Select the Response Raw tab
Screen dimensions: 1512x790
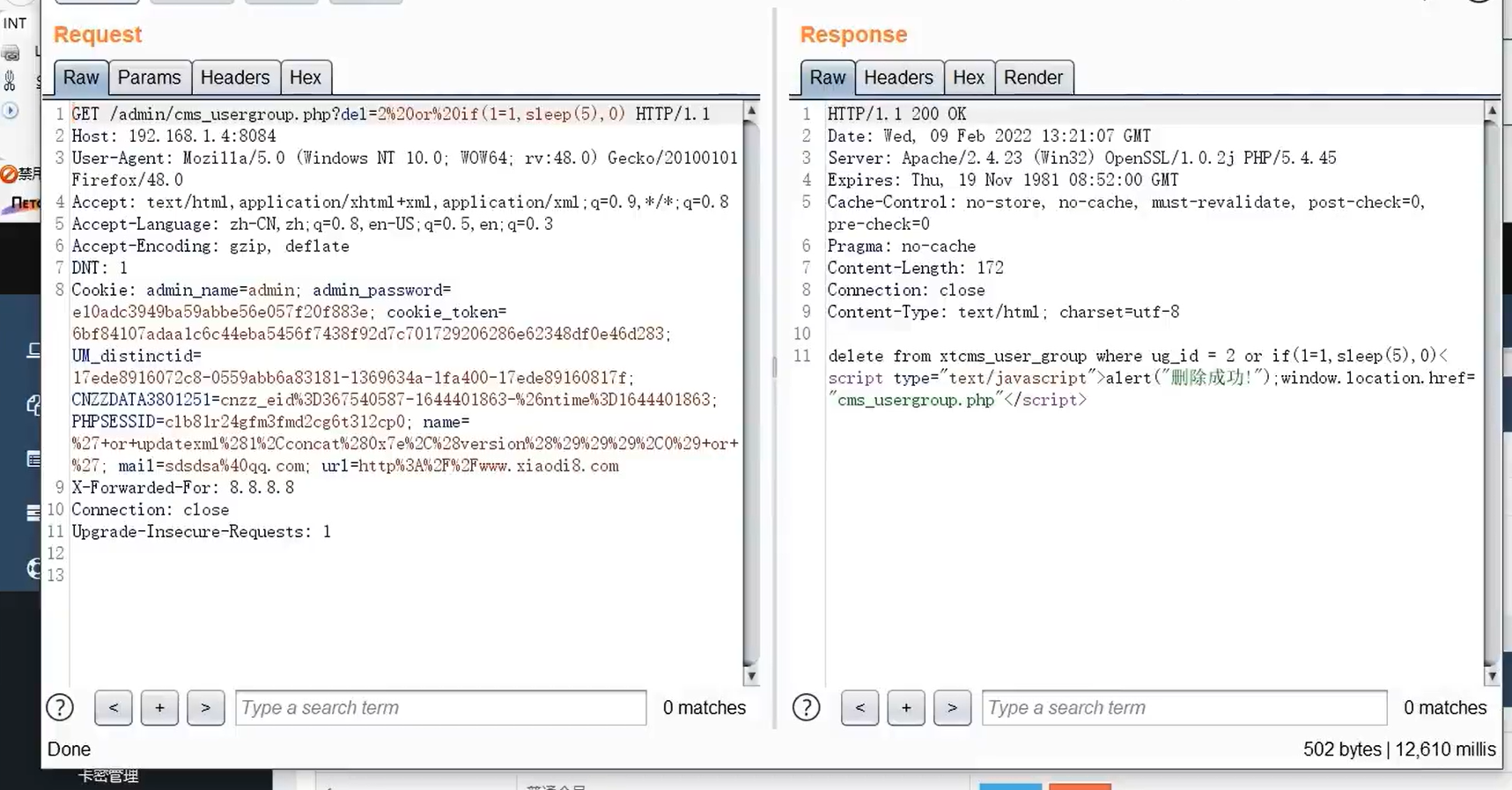(828, 78)
